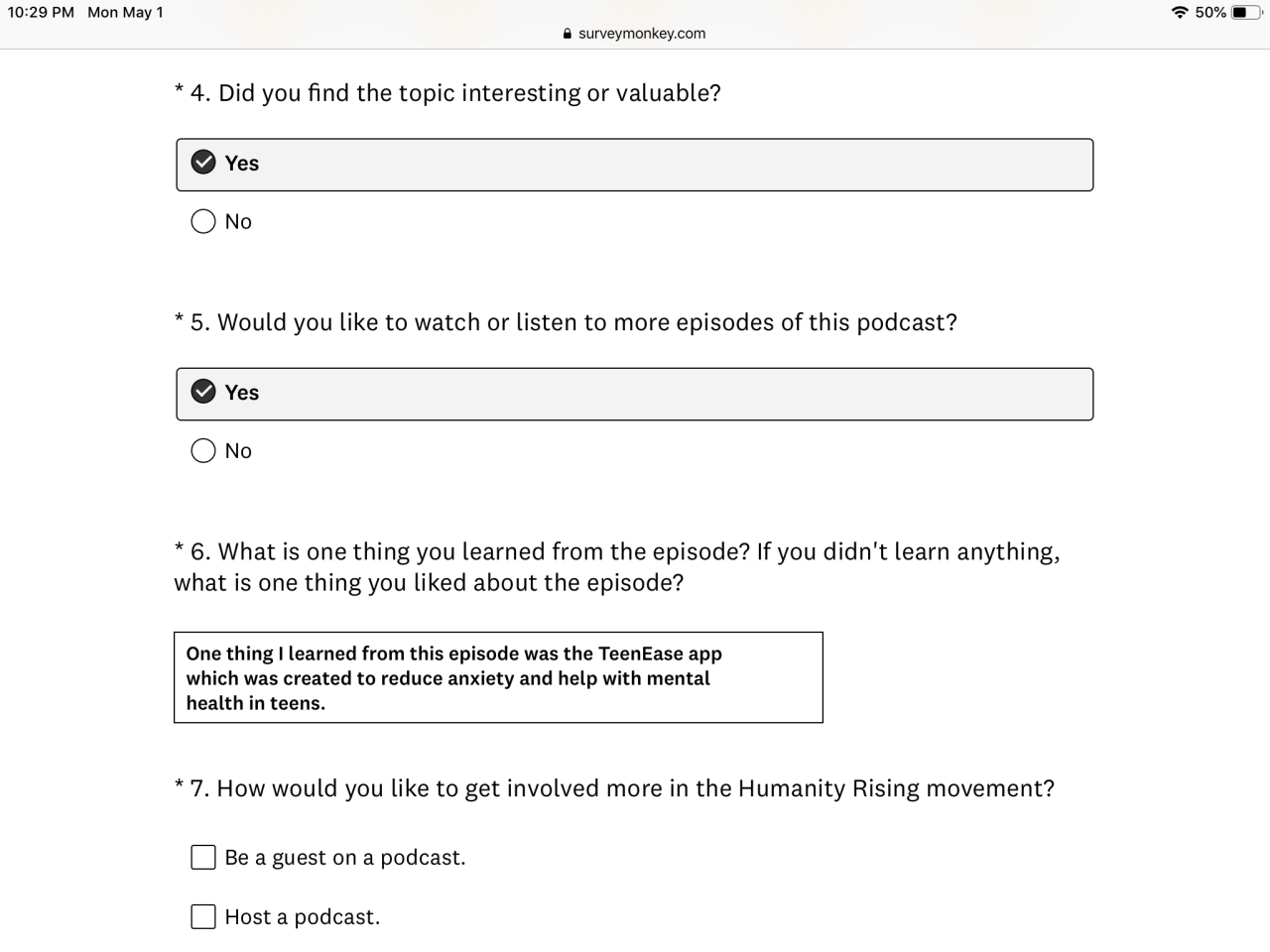
Task: Check the Host a podcast box
Action: 203,916
